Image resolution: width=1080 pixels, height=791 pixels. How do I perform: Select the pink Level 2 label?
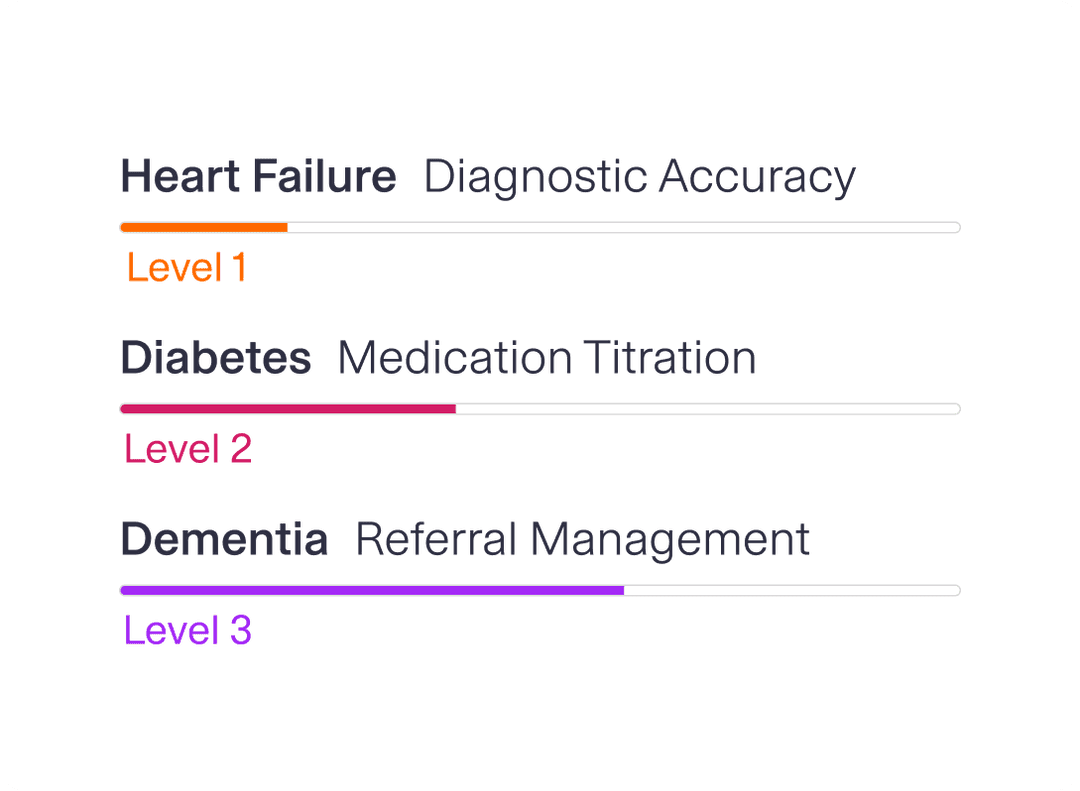click(188, 449)
